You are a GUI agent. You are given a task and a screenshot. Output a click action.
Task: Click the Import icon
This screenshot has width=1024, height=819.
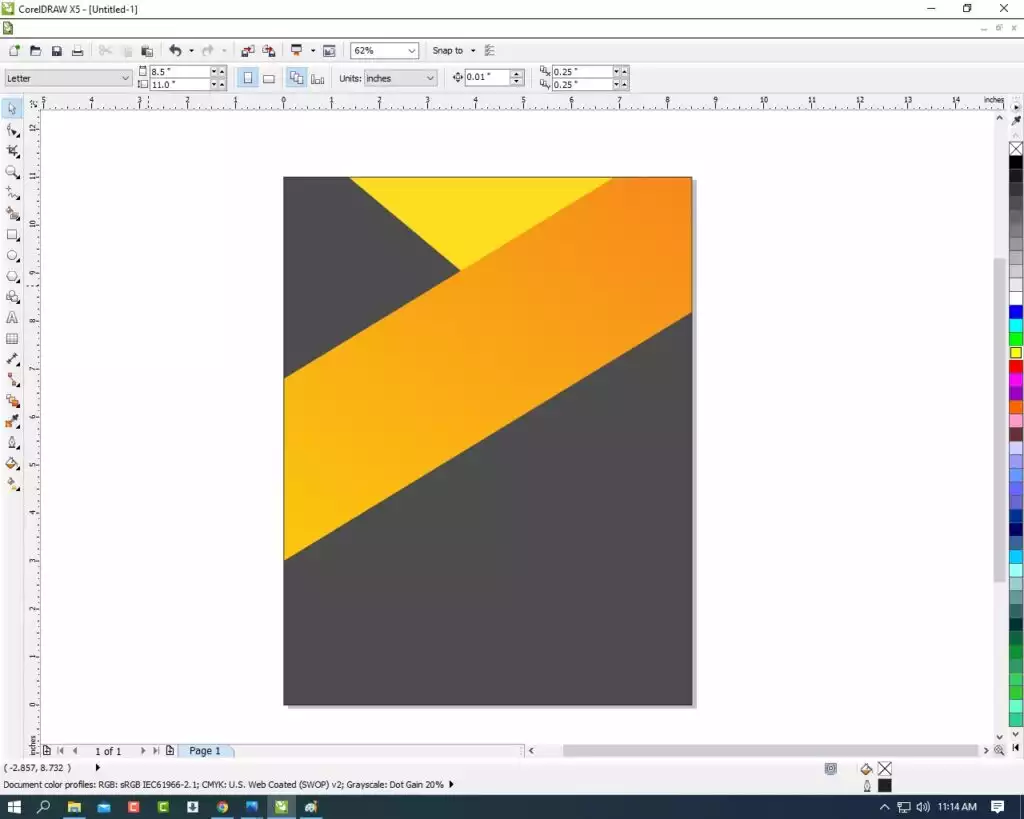[248, 51]
